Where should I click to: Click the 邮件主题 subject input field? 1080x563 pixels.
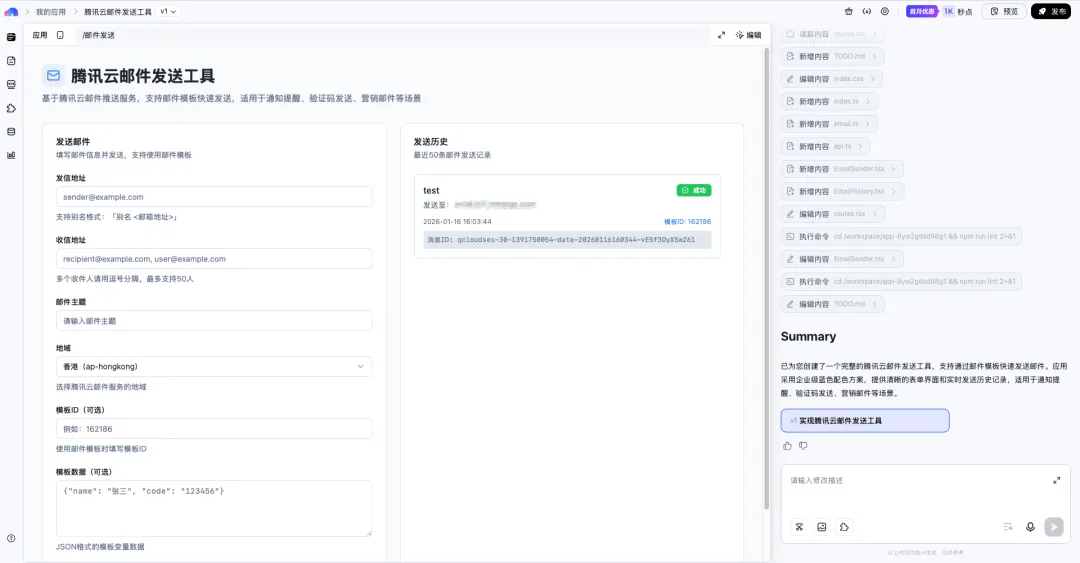click(214, 321)
